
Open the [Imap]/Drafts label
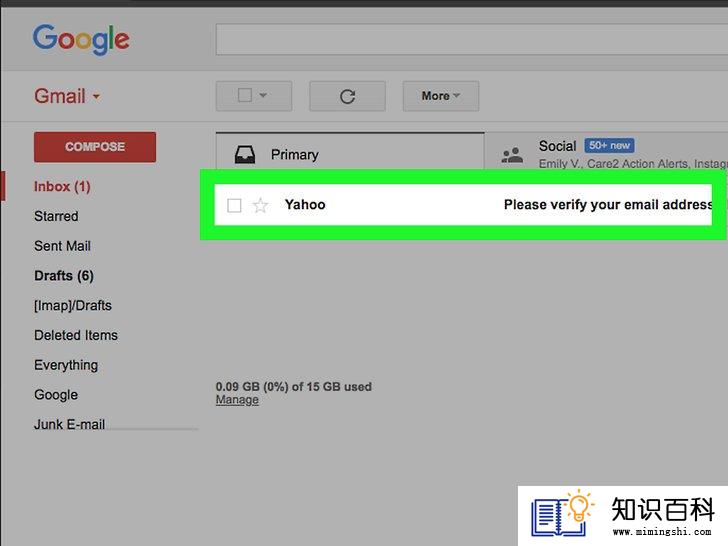click(73, 306)
